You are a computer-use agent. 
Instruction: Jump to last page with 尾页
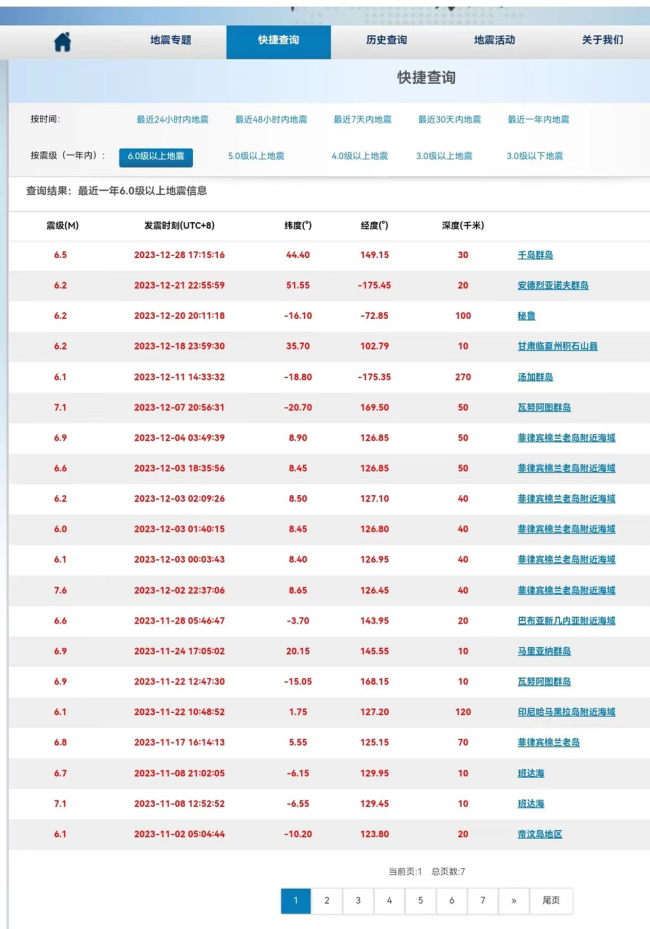click(551, 901)
